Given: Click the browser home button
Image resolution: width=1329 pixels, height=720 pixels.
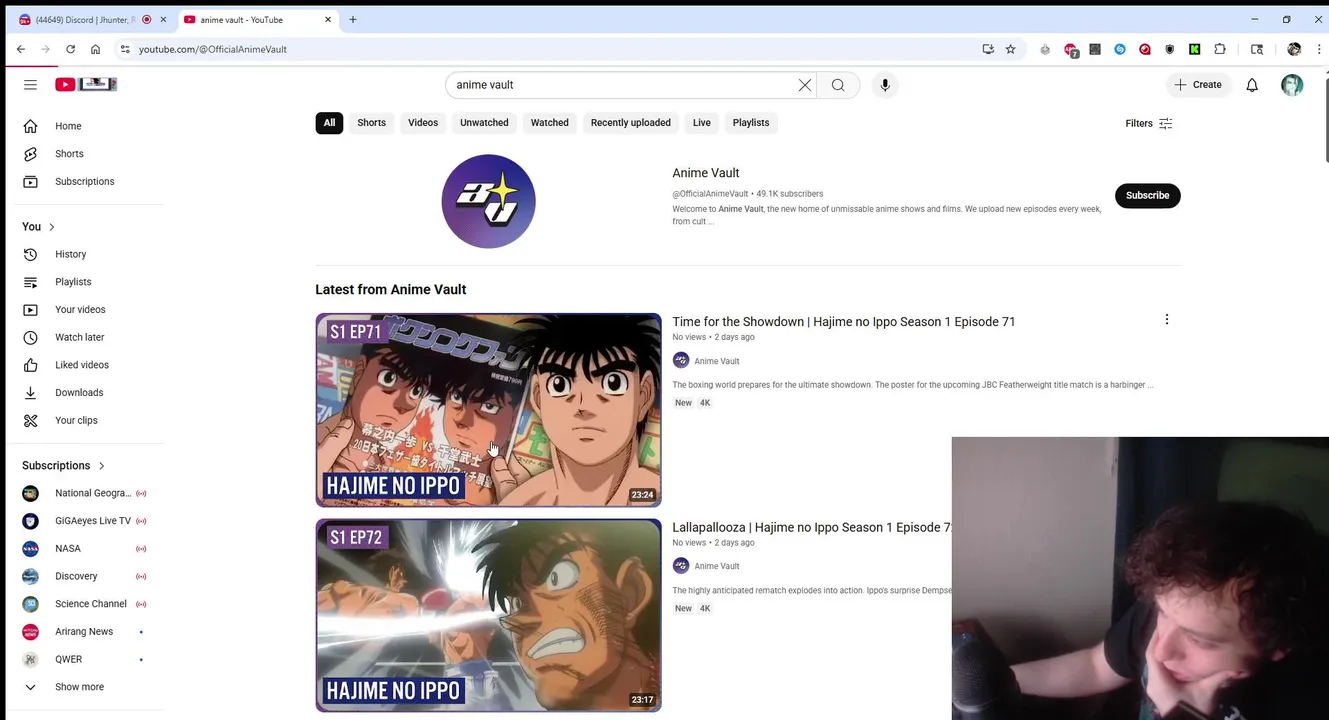Looking at the screenshot, I should pyautogui.click(x=95, y=49).
